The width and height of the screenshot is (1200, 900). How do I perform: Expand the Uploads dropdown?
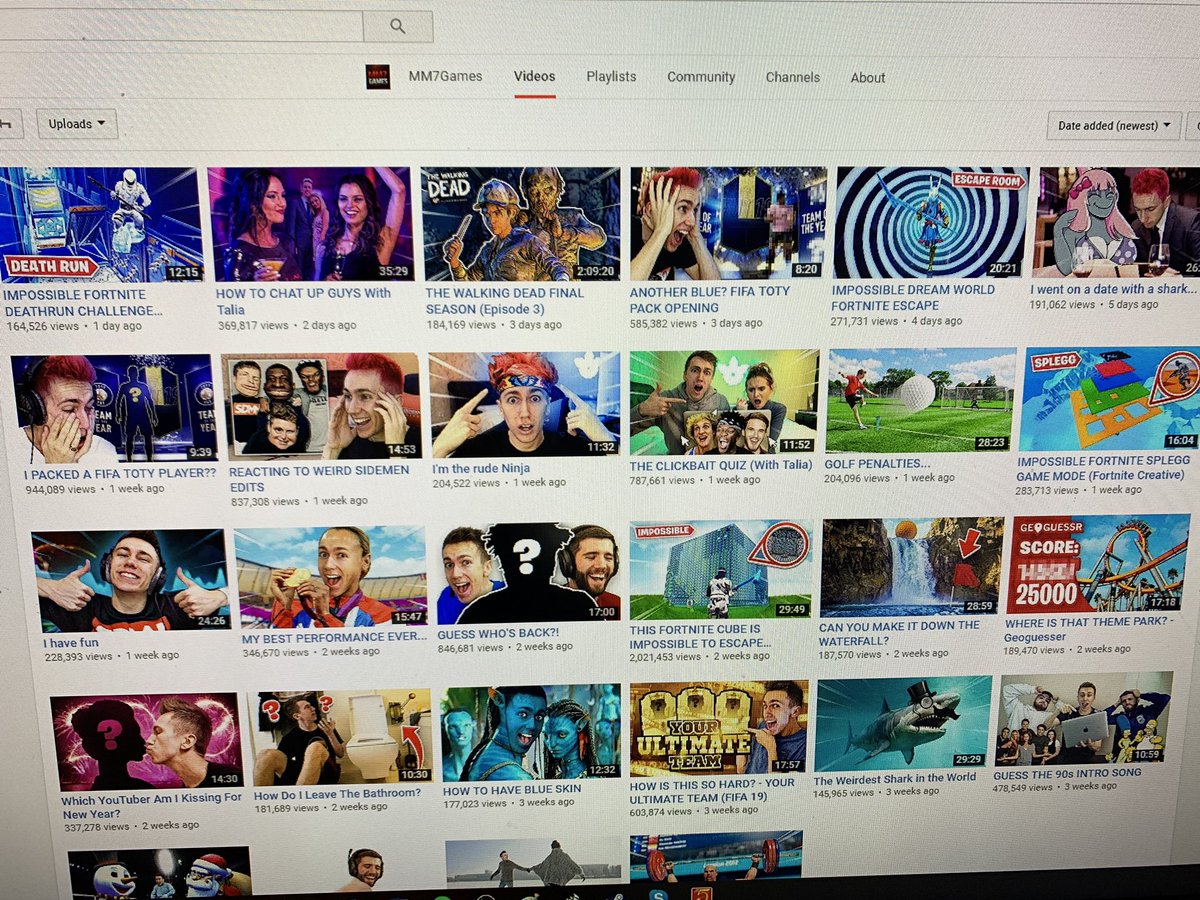[x=77, y=124]
